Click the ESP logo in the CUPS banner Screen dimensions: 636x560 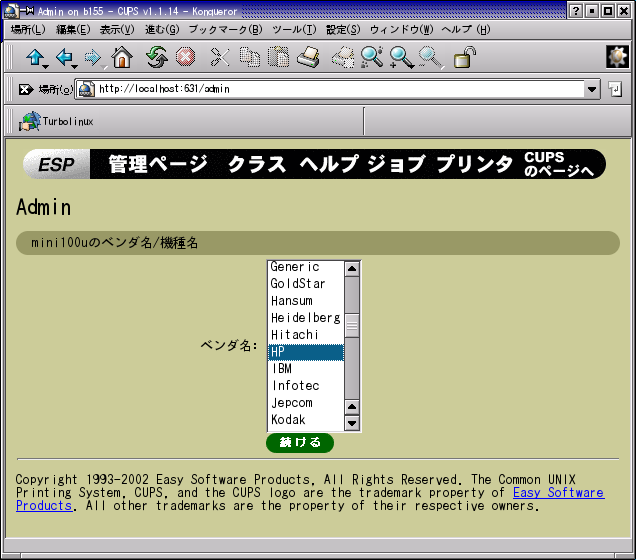(x=56, y=164)
